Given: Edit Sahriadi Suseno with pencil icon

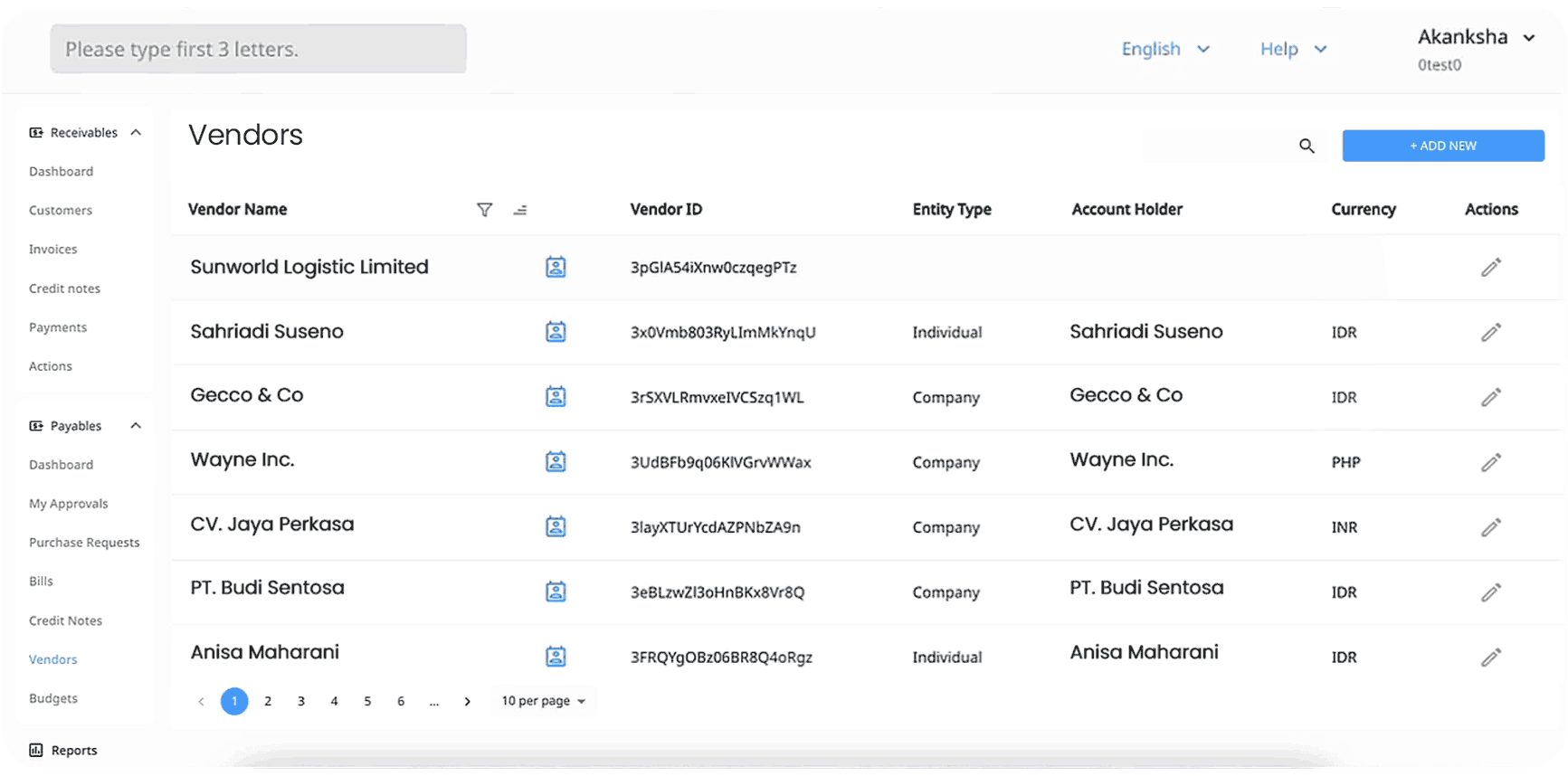Looking at the screenshot, I should click(1491, 332).
